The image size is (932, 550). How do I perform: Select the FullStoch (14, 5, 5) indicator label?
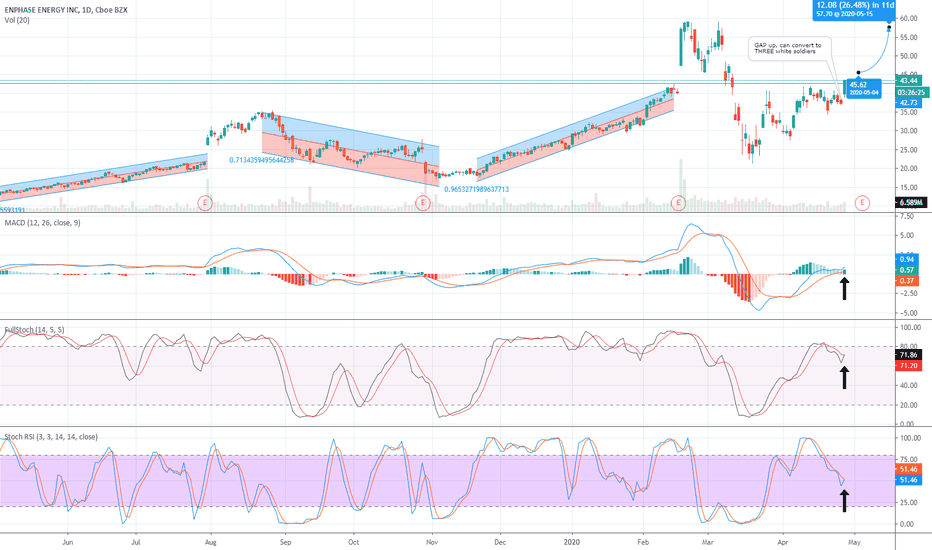point(34,329)
